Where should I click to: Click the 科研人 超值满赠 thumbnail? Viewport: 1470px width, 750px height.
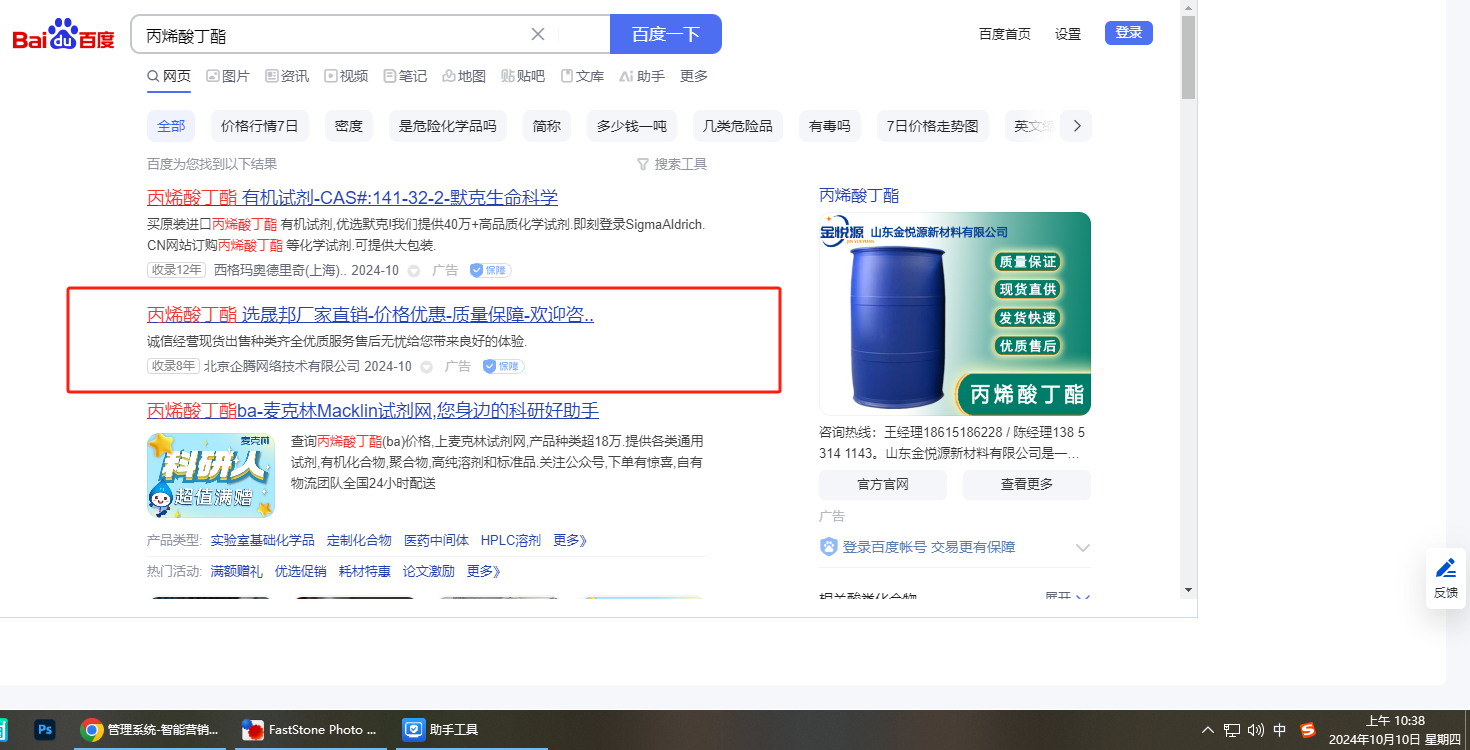coord(211,475)
